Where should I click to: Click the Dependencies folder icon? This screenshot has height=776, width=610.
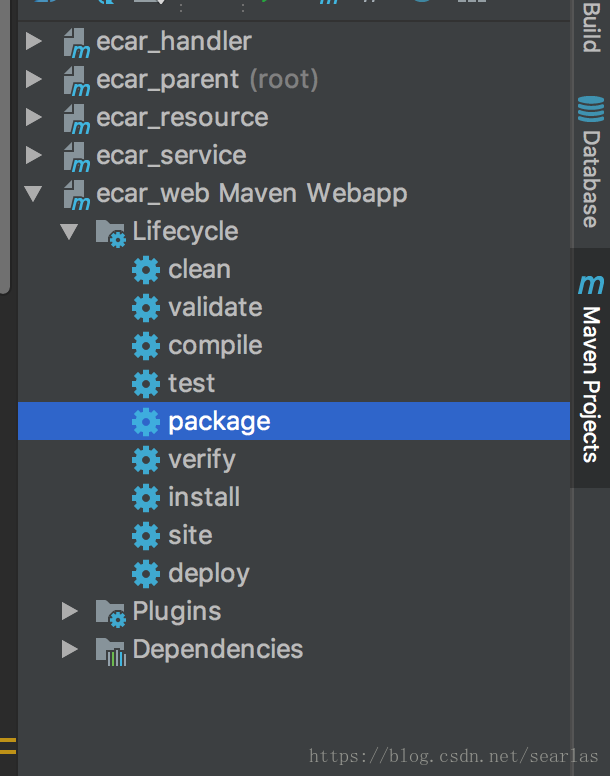pos(110,651)
